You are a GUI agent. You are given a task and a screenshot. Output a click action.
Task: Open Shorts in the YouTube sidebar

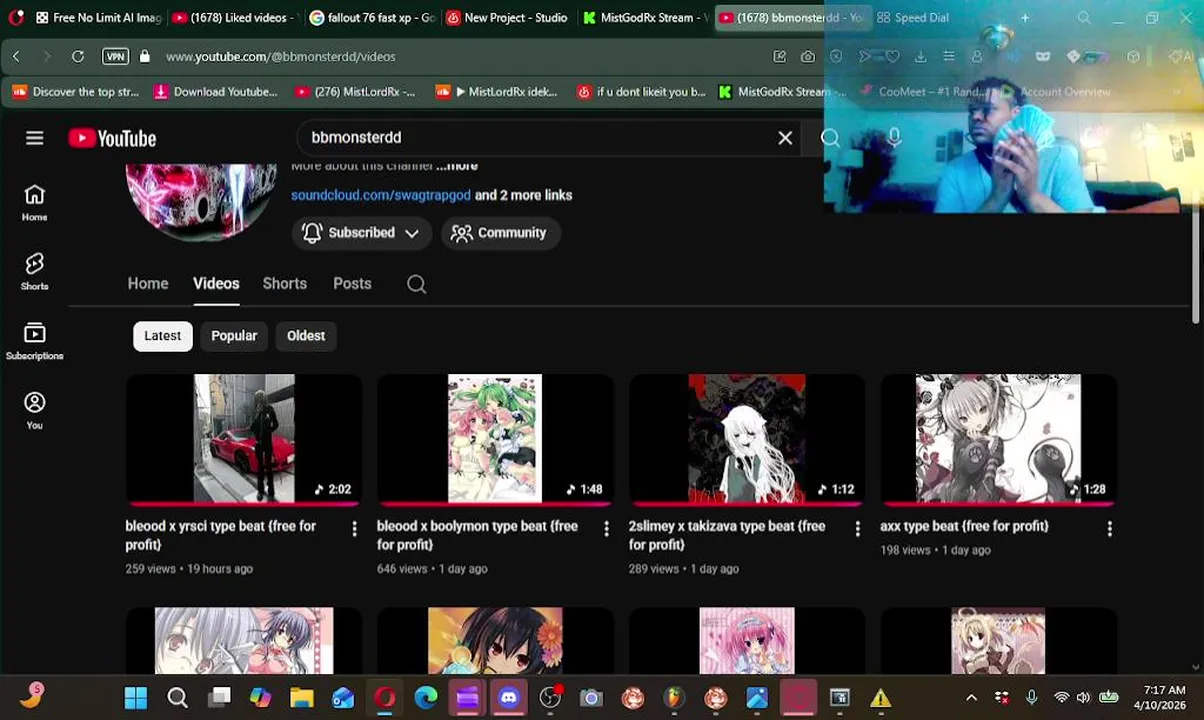(34, 271)
